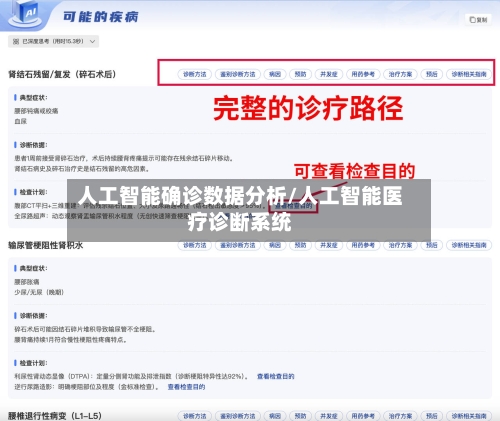The width and height of the screenshot is (500, 421).
Task: Click 血尿 symptom text
Action: (20, 121)
